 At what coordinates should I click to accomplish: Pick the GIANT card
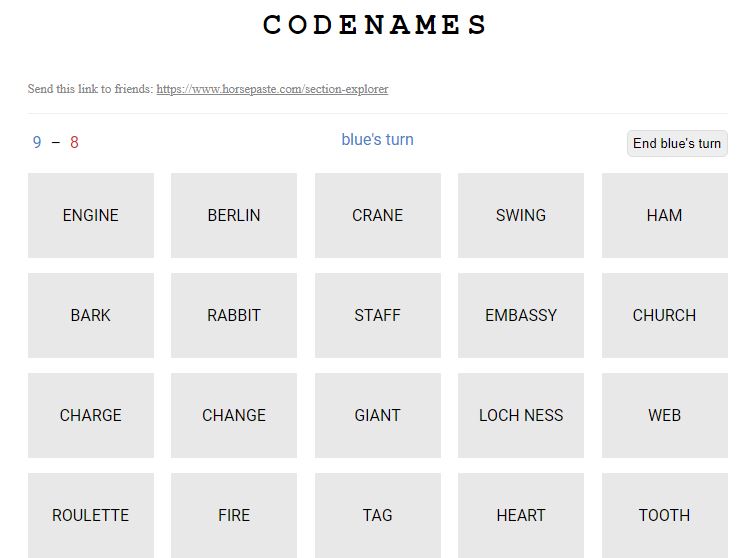(378, 415)
